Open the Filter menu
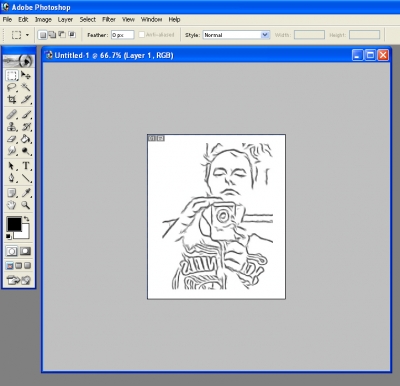 point(109,19)
